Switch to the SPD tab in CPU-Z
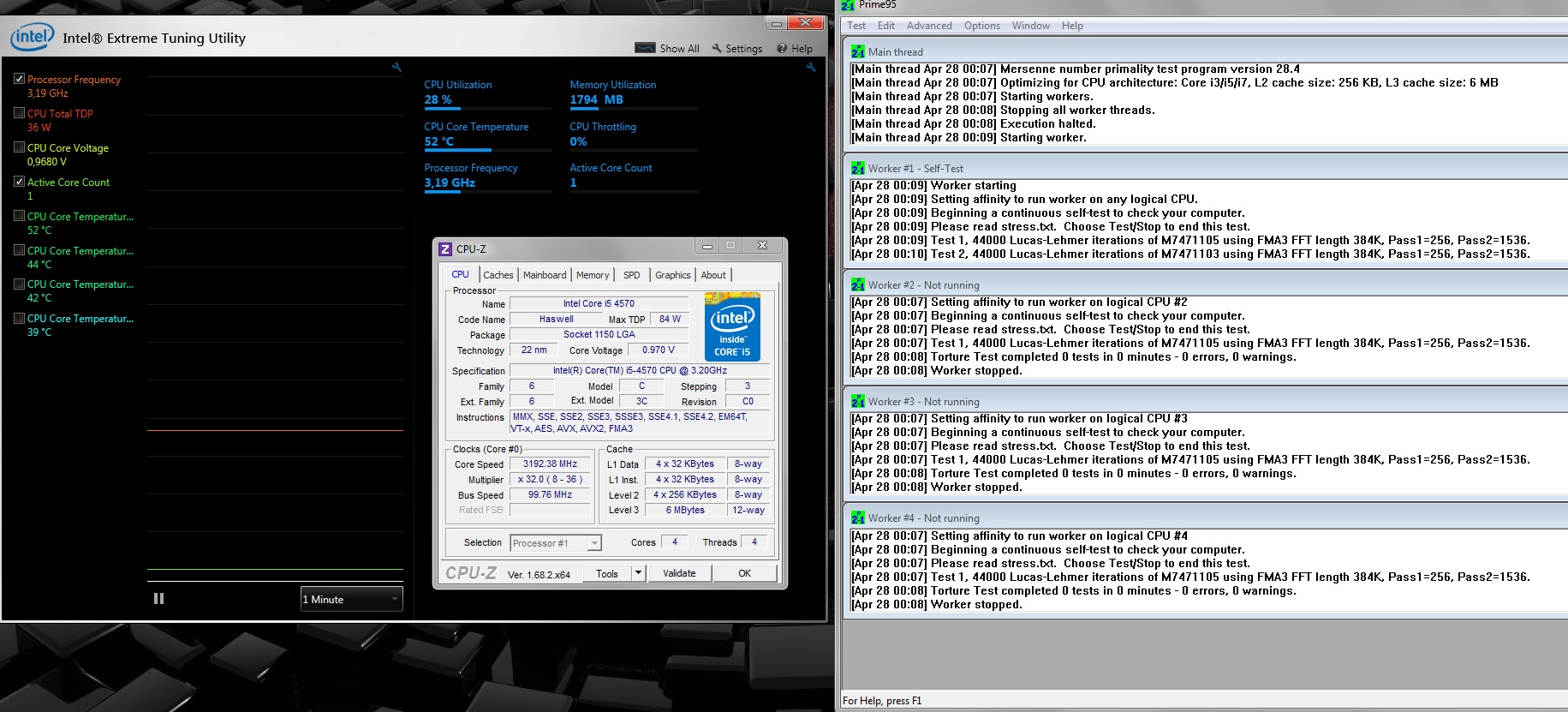The width and height of the screenshot is (1568, 712). [x=632, y=275]
